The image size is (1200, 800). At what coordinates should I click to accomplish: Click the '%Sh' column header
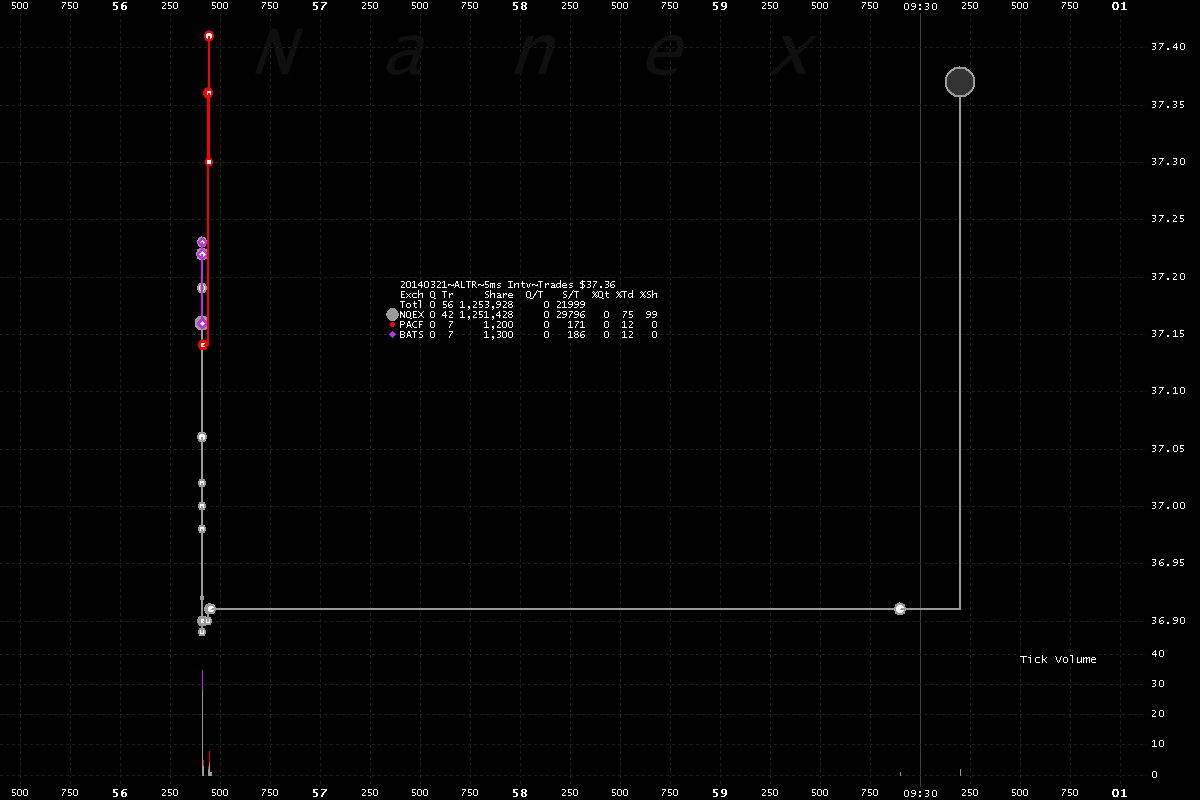click(x=649, y=295)
